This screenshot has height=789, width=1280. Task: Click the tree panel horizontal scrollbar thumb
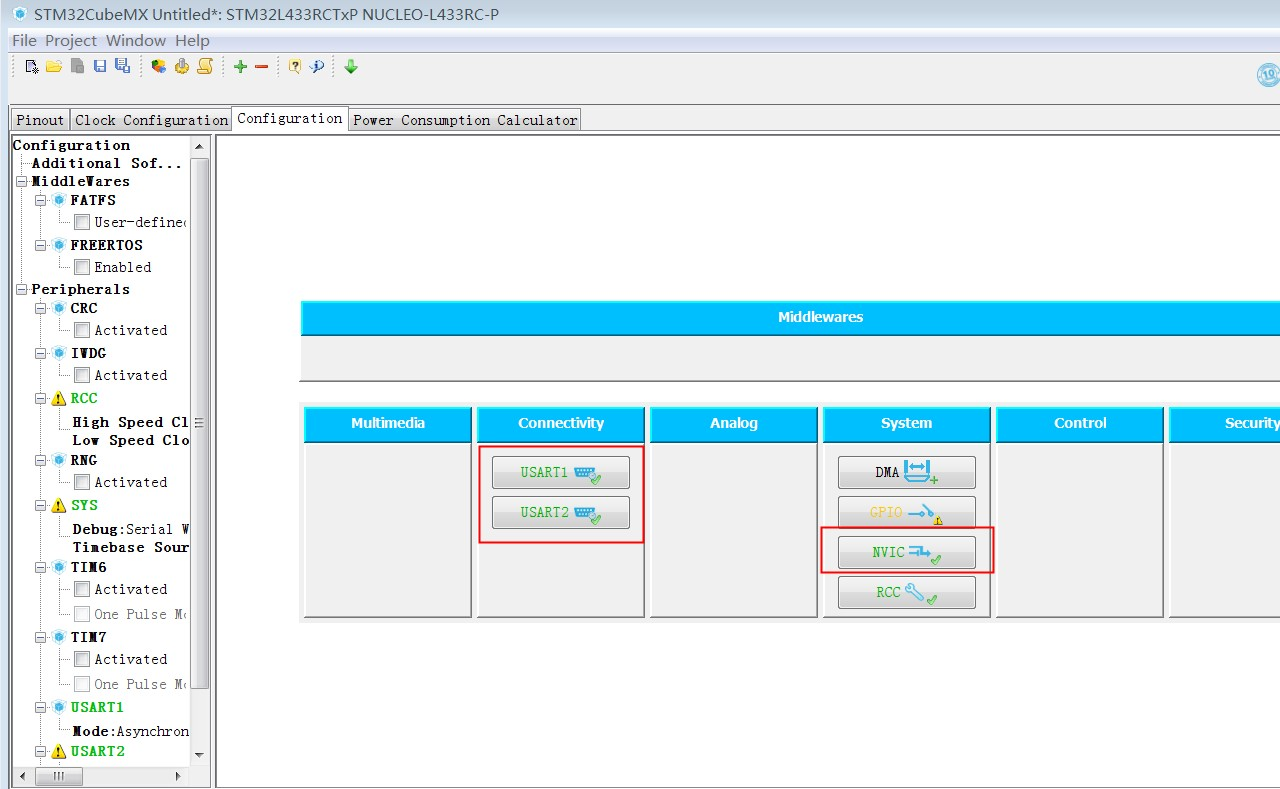click(x=59, y=776)
